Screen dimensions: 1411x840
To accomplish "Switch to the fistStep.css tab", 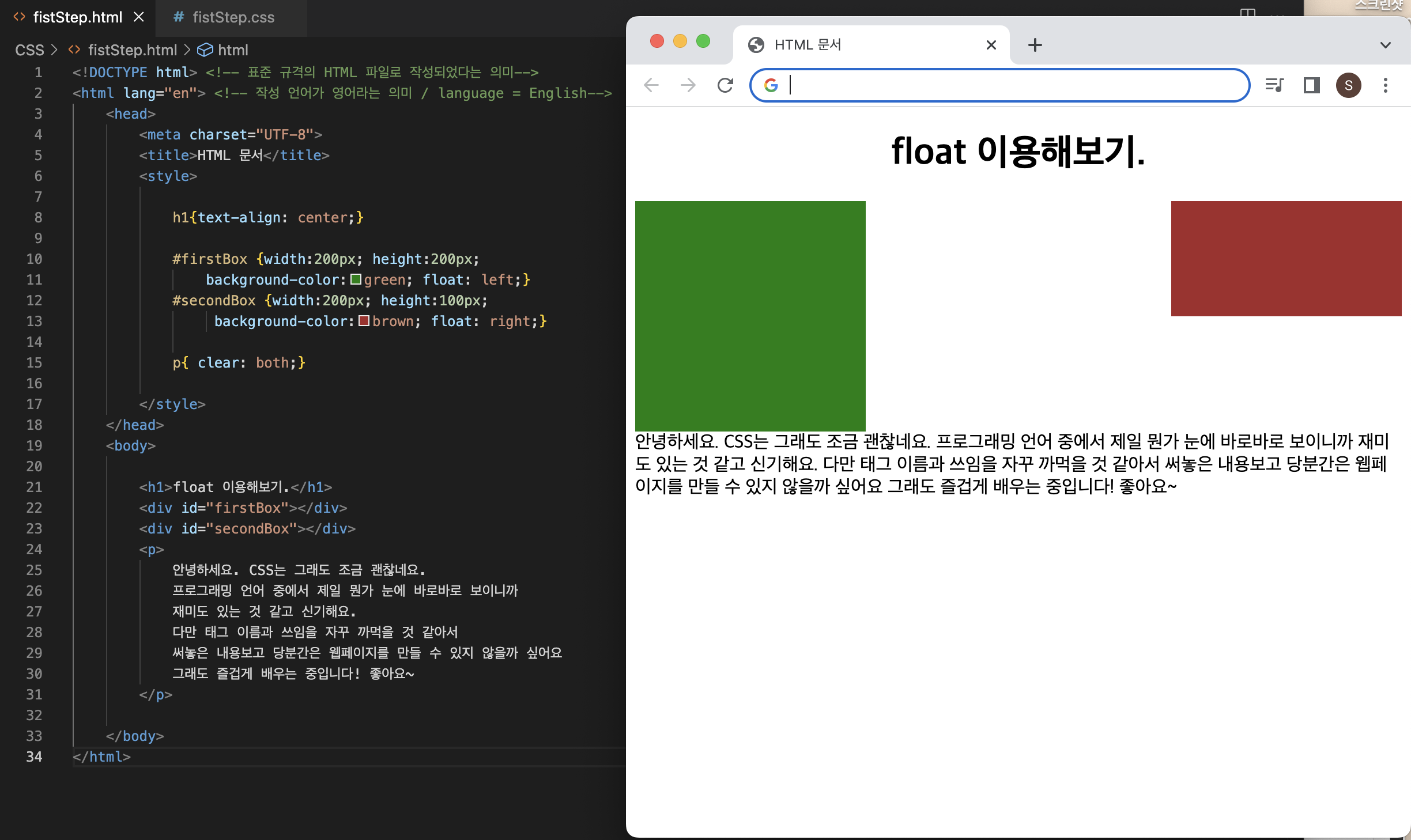I will 233,17.
